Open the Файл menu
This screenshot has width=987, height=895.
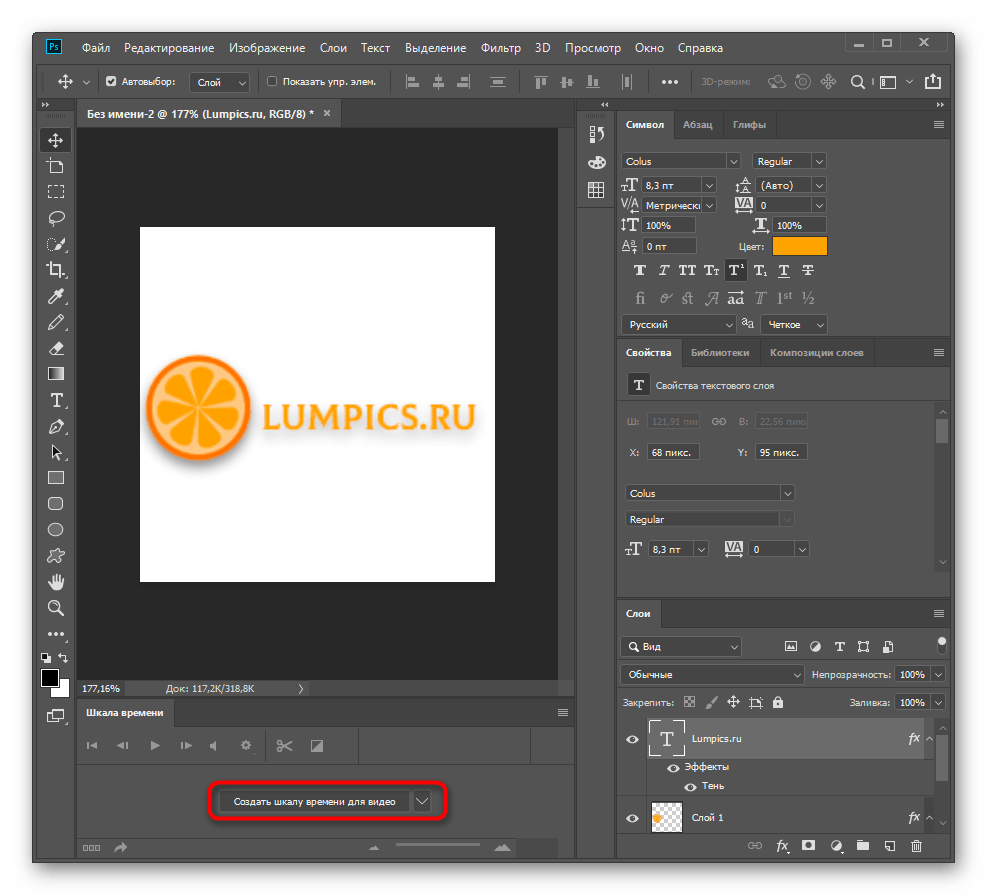[x=96, y=48]
